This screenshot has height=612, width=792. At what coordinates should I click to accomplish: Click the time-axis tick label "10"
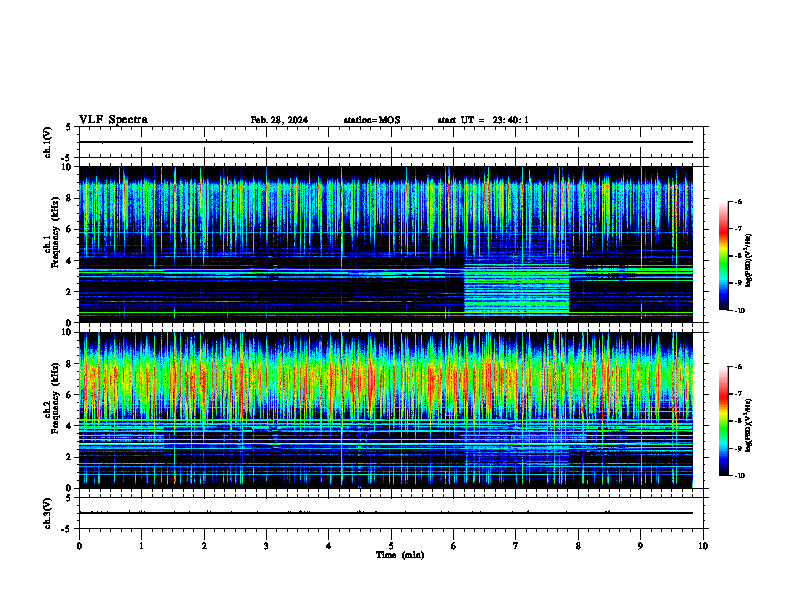pyautogui.click(x=703, y=546)
